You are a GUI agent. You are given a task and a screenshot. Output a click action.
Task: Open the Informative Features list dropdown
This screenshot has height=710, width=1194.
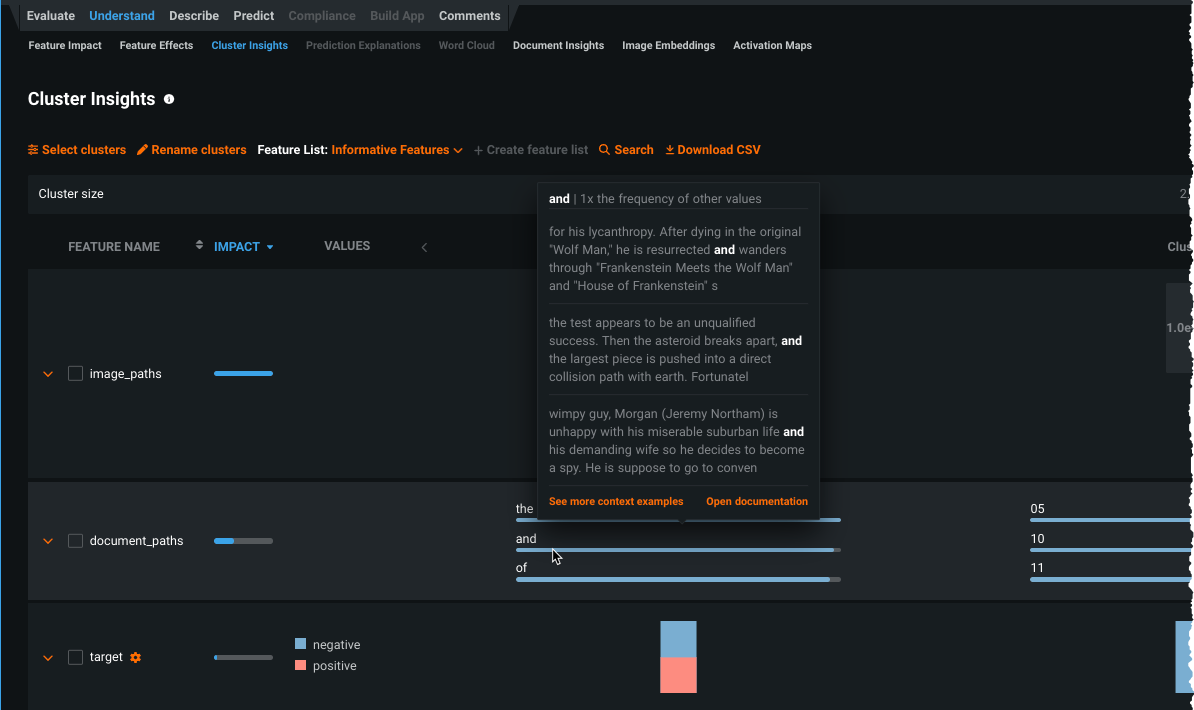pyautogui.click(x=396, y=150)
